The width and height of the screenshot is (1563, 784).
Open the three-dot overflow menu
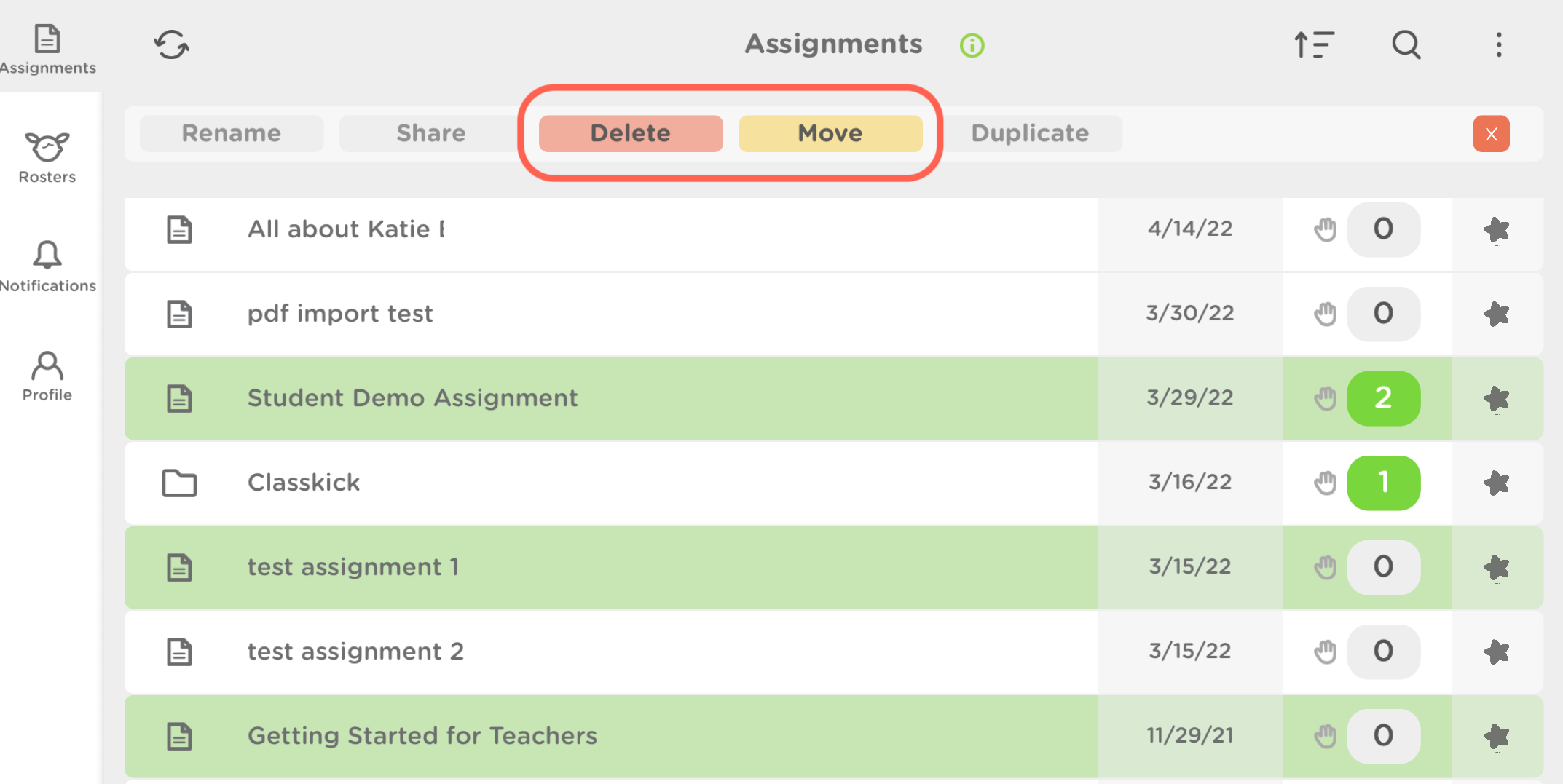pyautogui.click(x=1499, y=44)
